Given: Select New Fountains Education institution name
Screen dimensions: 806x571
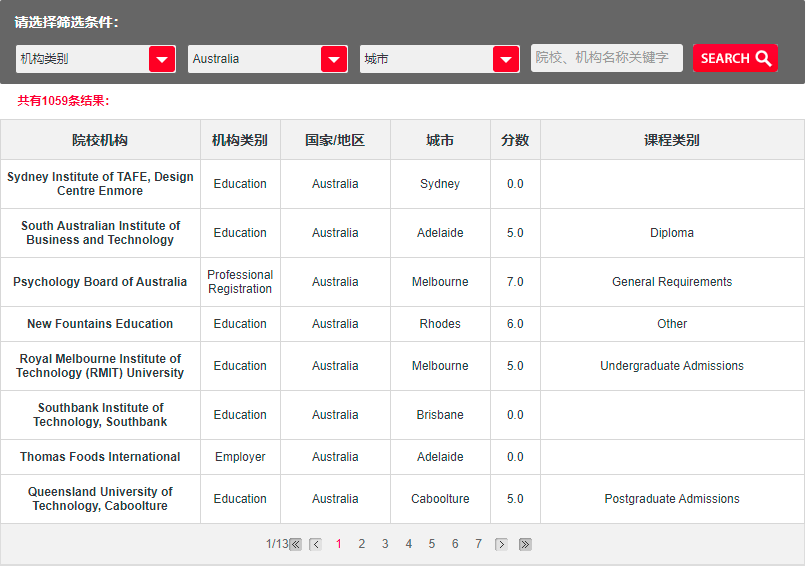Looking at the screenshot, I should coord(100,324).
